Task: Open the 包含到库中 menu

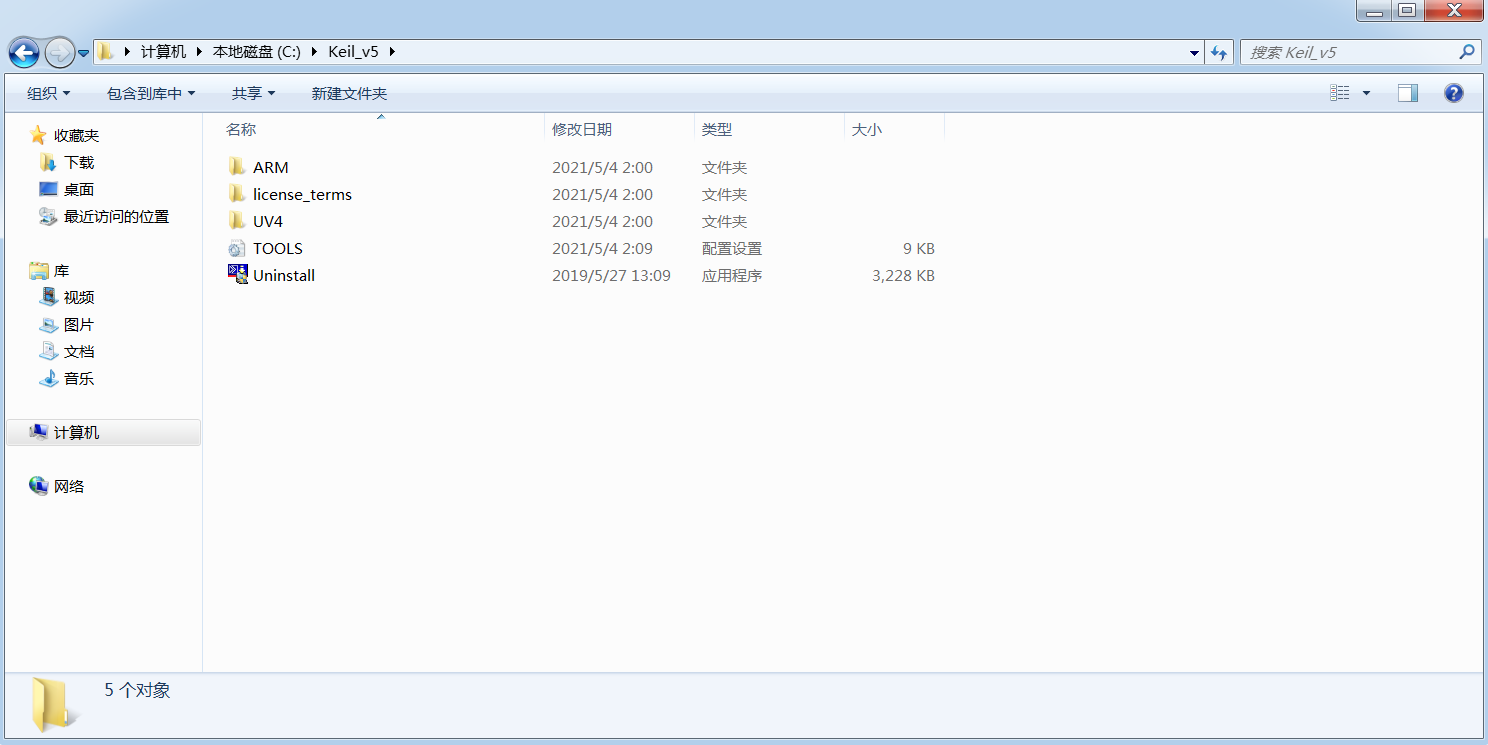Action: pos(151,93)
